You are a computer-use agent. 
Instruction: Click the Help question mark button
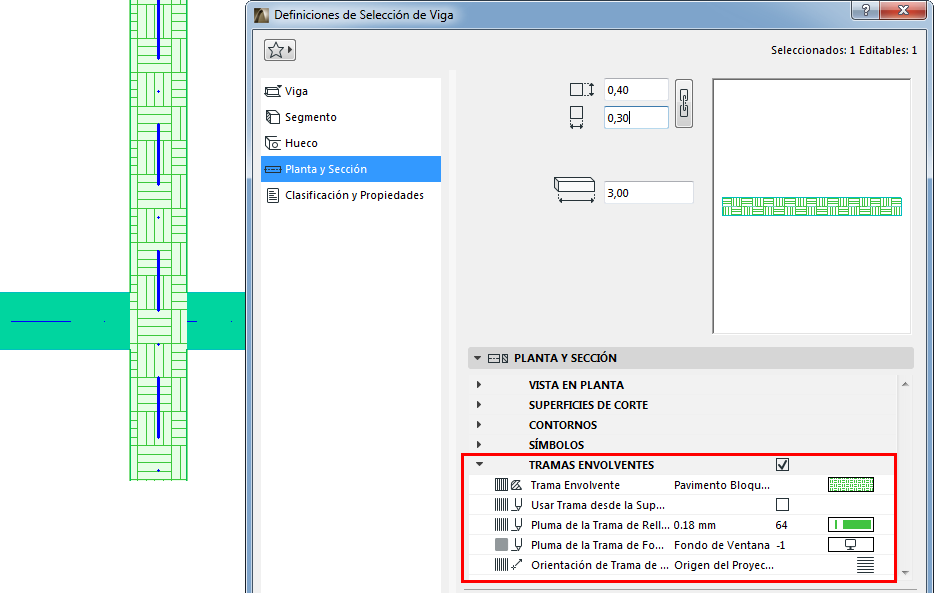click(865, 10)
